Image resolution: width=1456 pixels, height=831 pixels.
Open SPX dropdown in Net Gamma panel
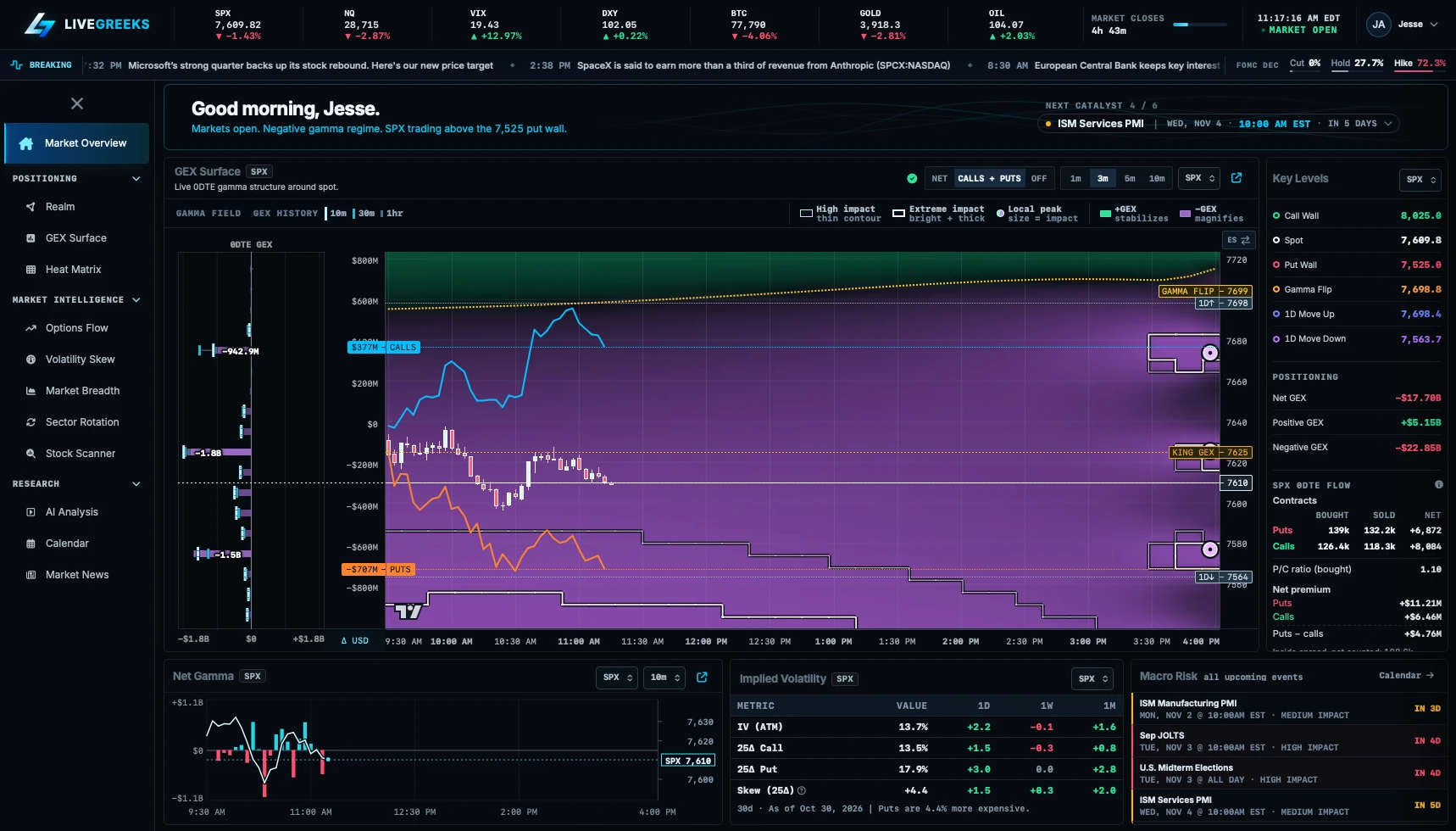[617, 678]
